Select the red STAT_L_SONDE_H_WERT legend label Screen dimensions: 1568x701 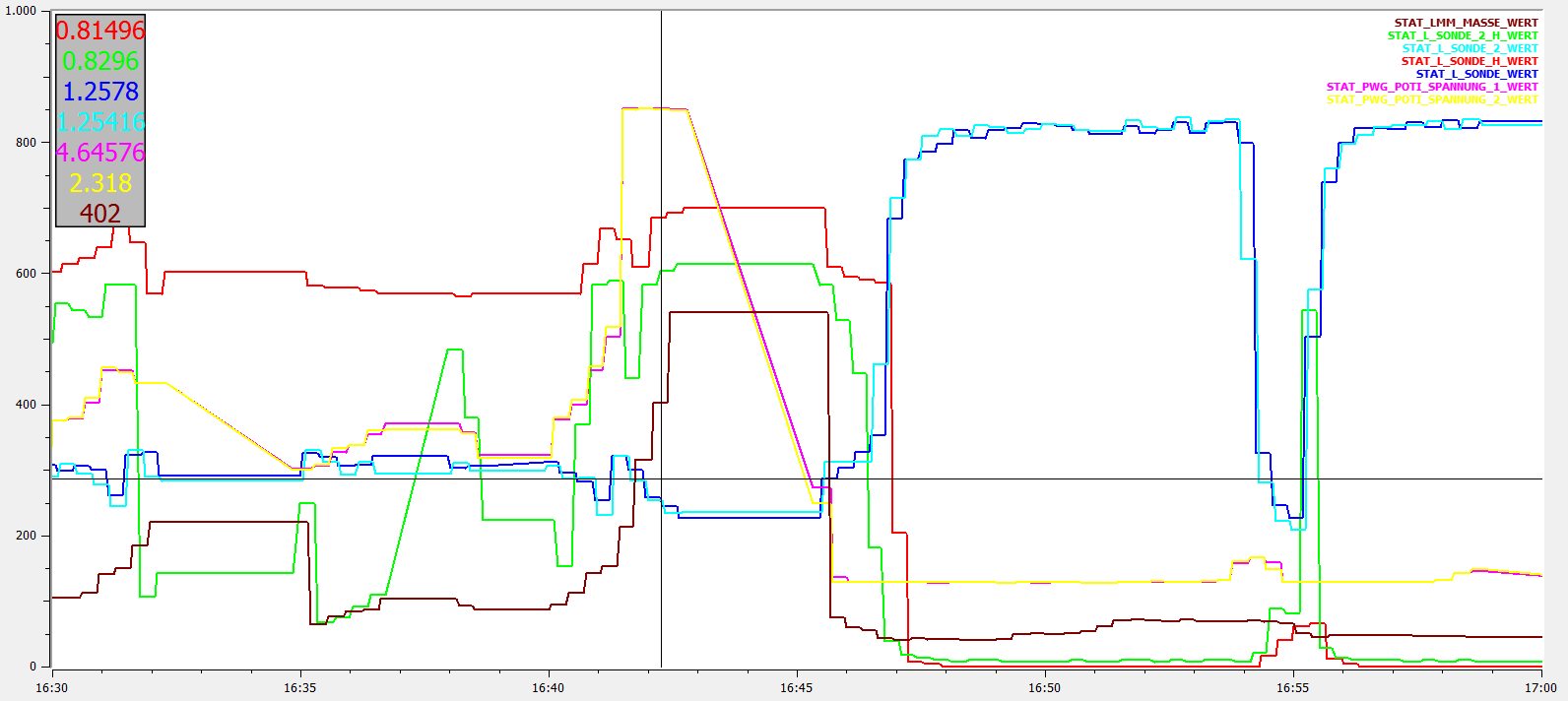pyautogui.click(x=1470, y=61)
